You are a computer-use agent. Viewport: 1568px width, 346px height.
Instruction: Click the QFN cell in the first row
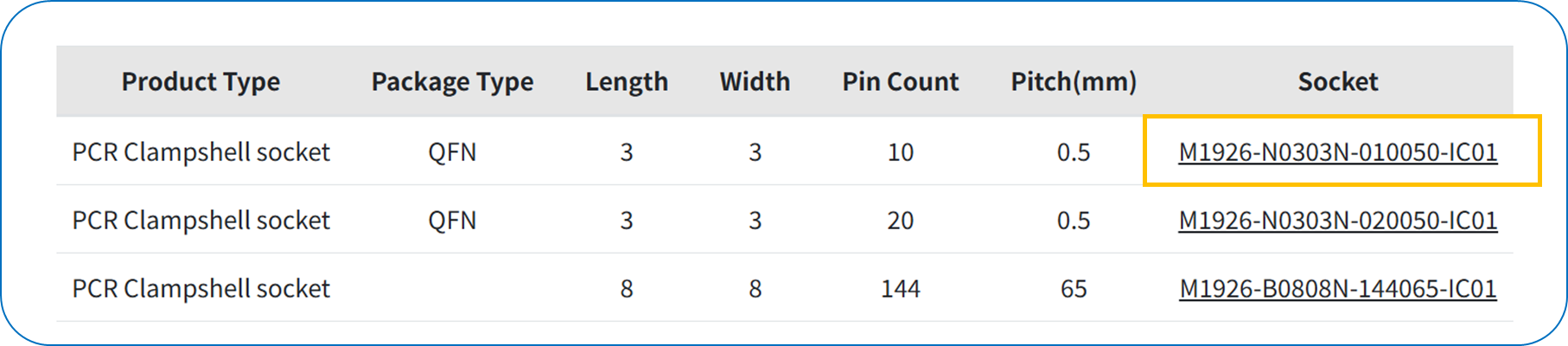[x=452, y=152]
